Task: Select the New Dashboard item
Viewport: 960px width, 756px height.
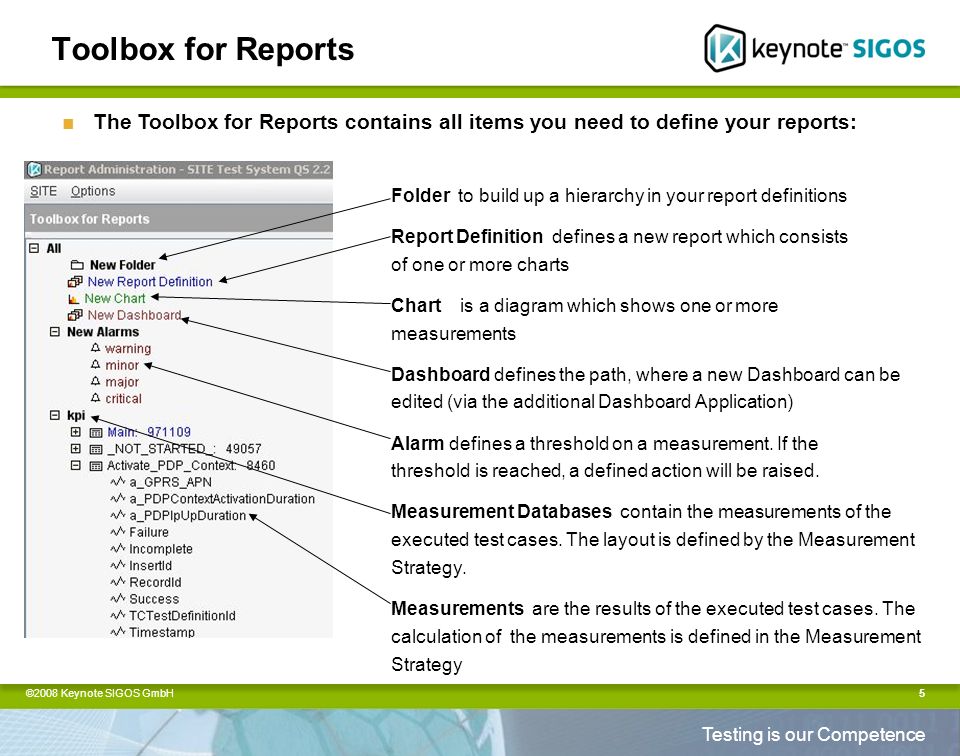Action: [x=134, y=315]
